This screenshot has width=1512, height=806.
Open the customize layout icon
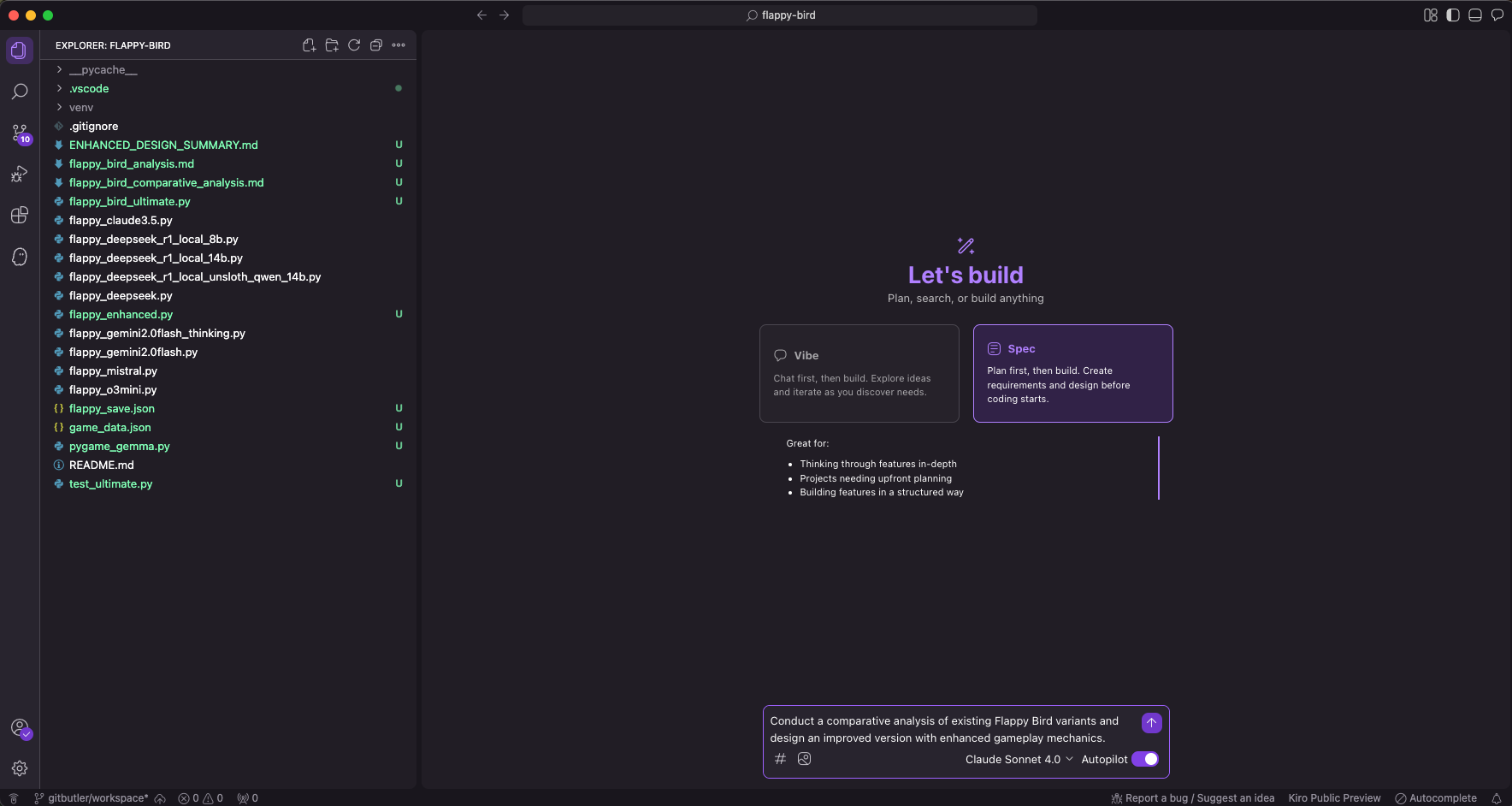[x=1431, y=15]
